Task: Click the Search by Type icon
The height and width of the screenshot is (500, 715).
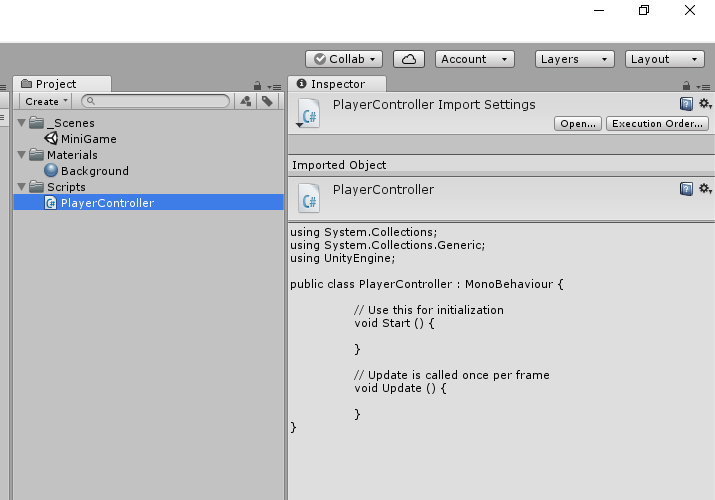Action: click(246, 101)
